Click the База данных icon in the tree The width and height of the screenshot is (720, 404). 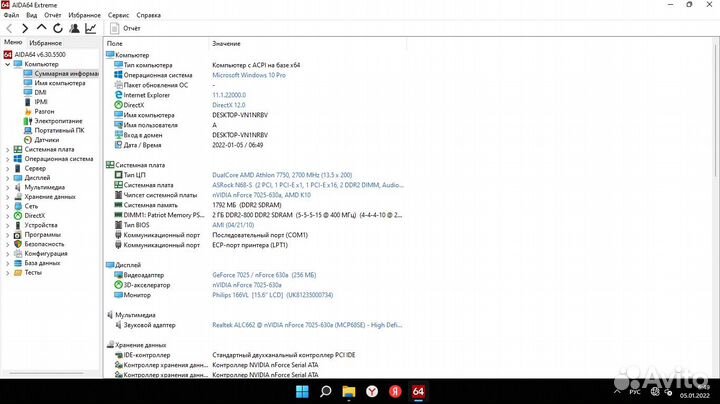coord(18,263)
